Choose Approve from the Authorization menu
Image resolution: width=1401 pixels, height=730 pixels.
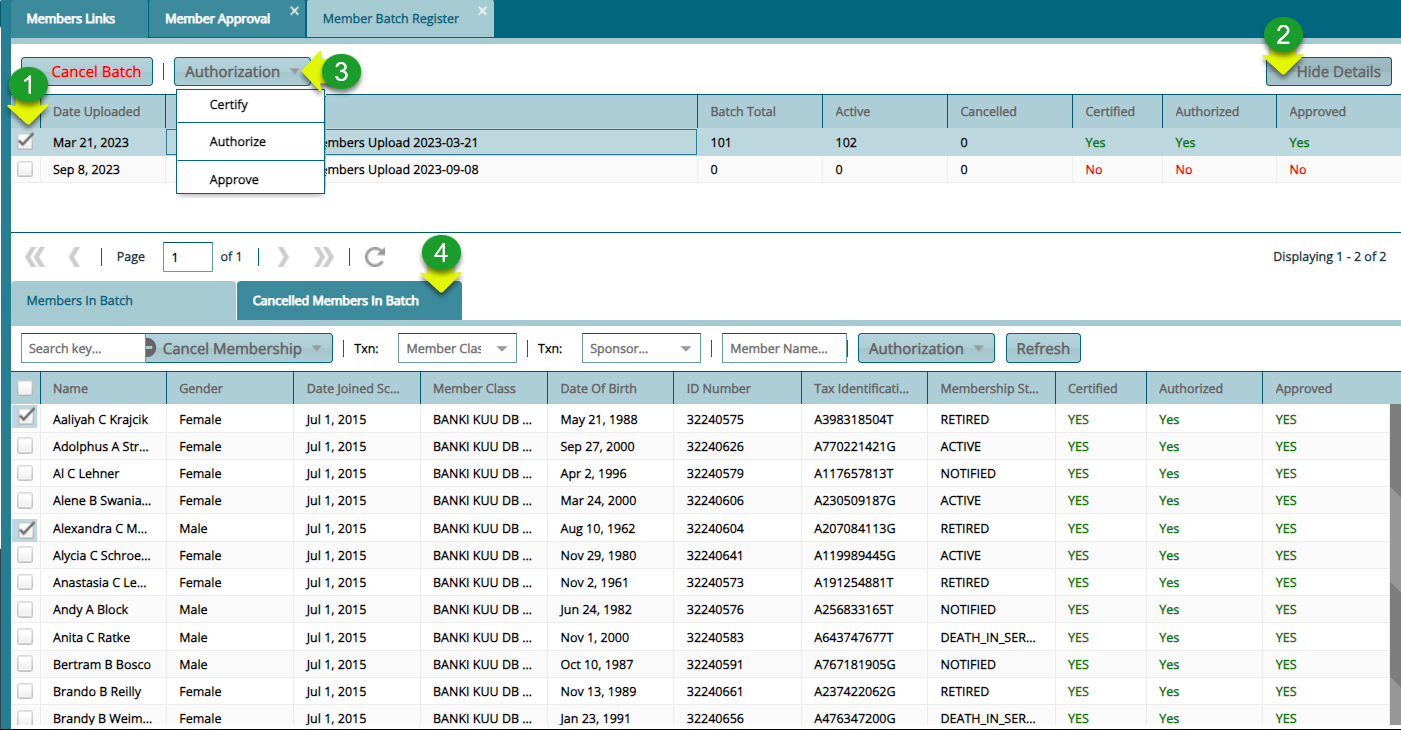[x=234, y=180]
